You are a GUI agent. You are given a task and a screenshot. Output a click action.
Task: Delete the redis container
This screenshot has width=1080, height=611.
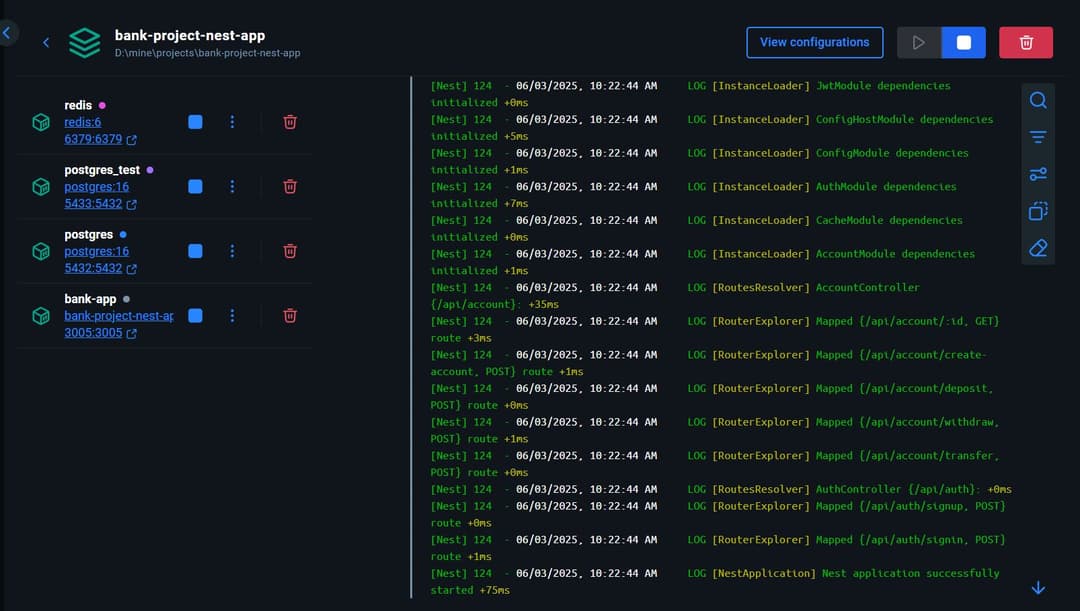[290, 122]
